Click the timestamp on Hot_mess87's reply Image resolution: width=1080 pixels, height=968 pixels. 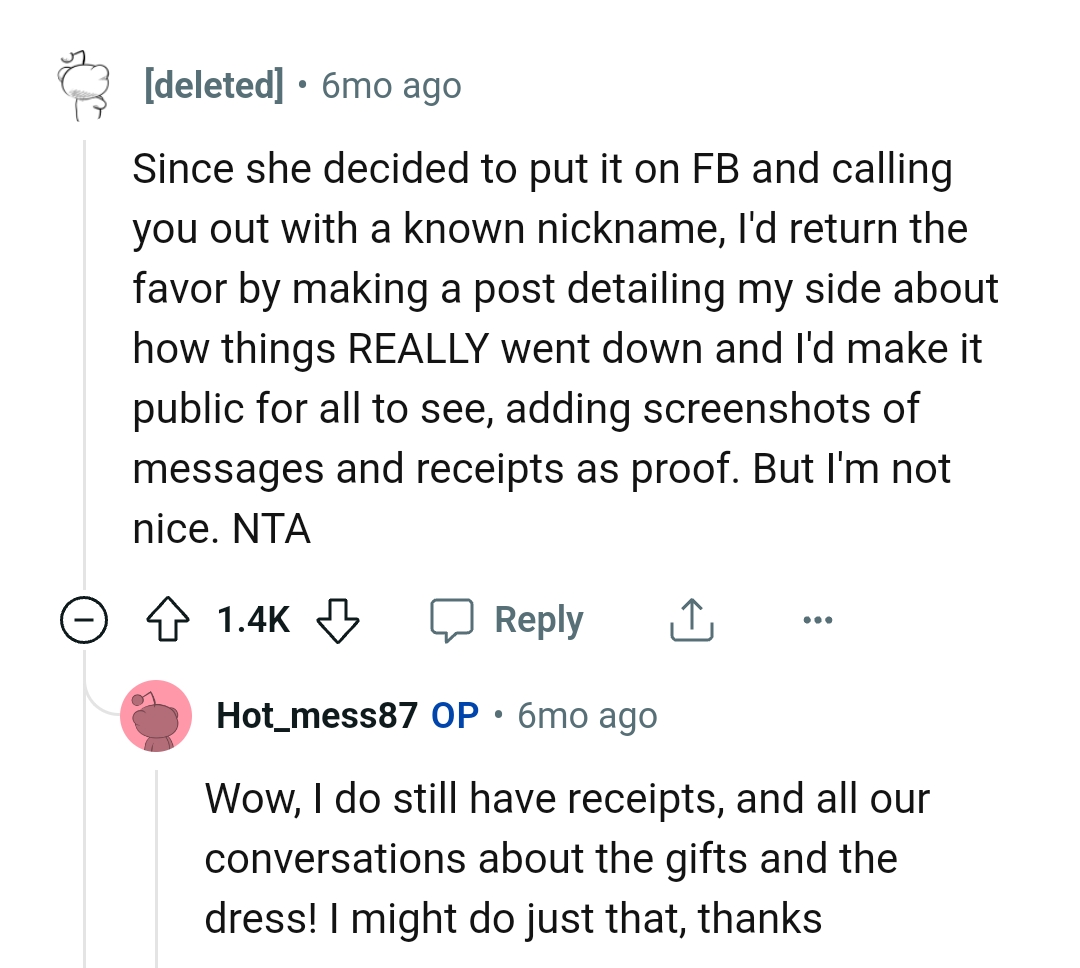point(586,715)
